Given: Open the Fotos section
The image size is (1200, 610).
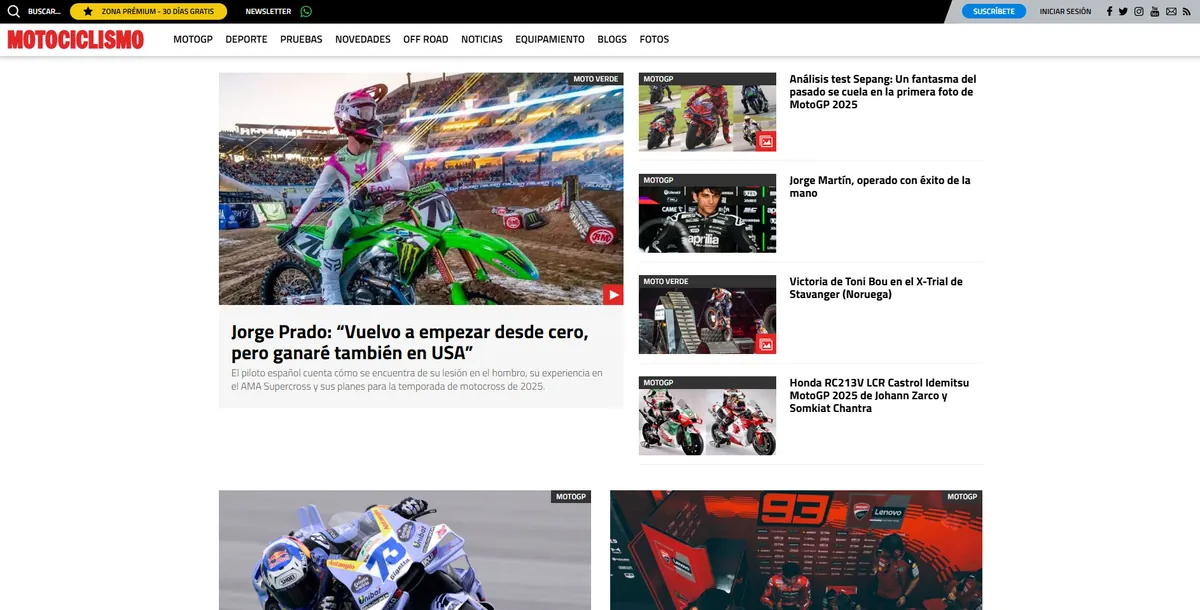Looking at the screenshot, I should coord(654,39).
